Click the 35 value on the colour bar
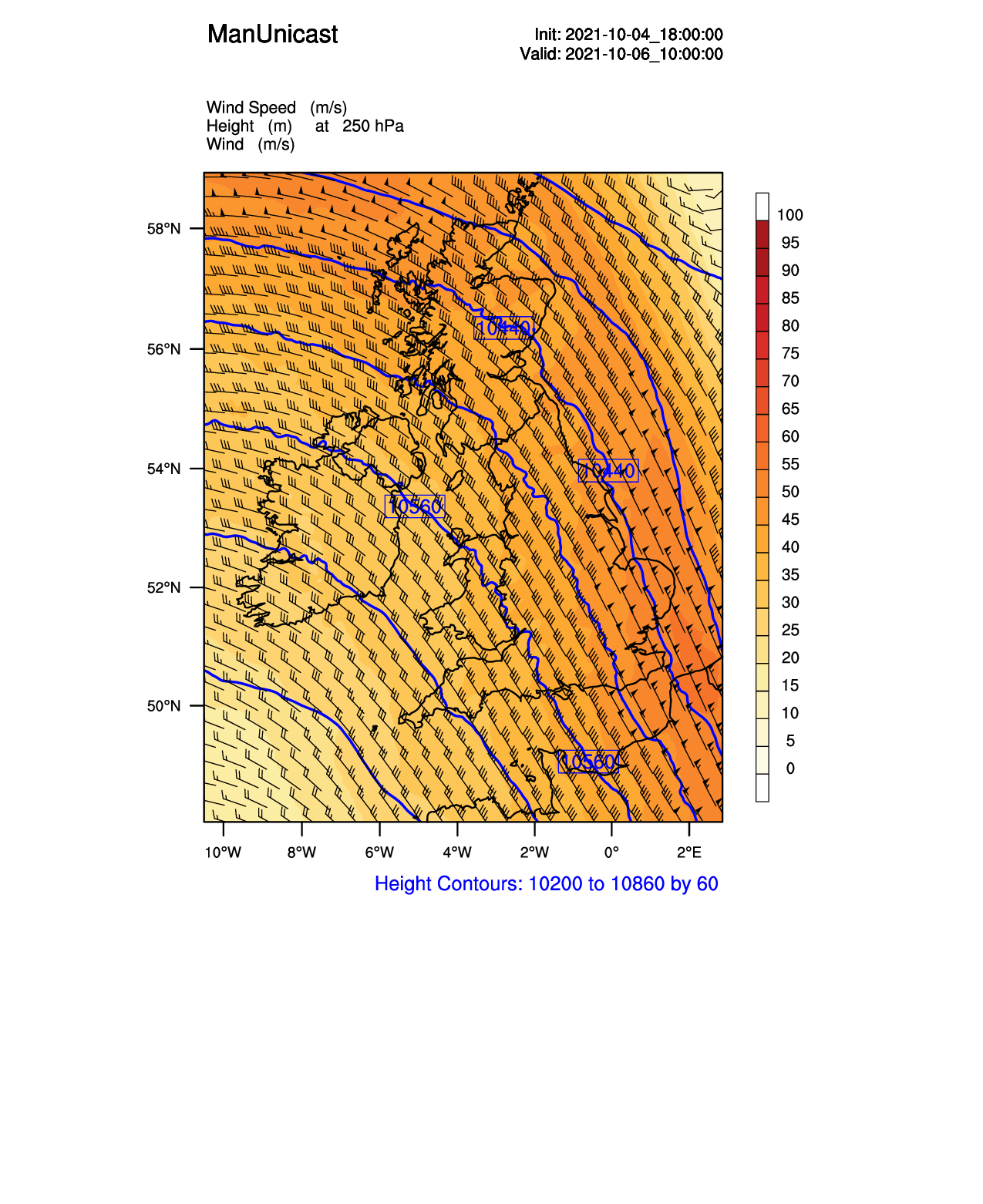The image size is (983, 1204). point(790,575)
